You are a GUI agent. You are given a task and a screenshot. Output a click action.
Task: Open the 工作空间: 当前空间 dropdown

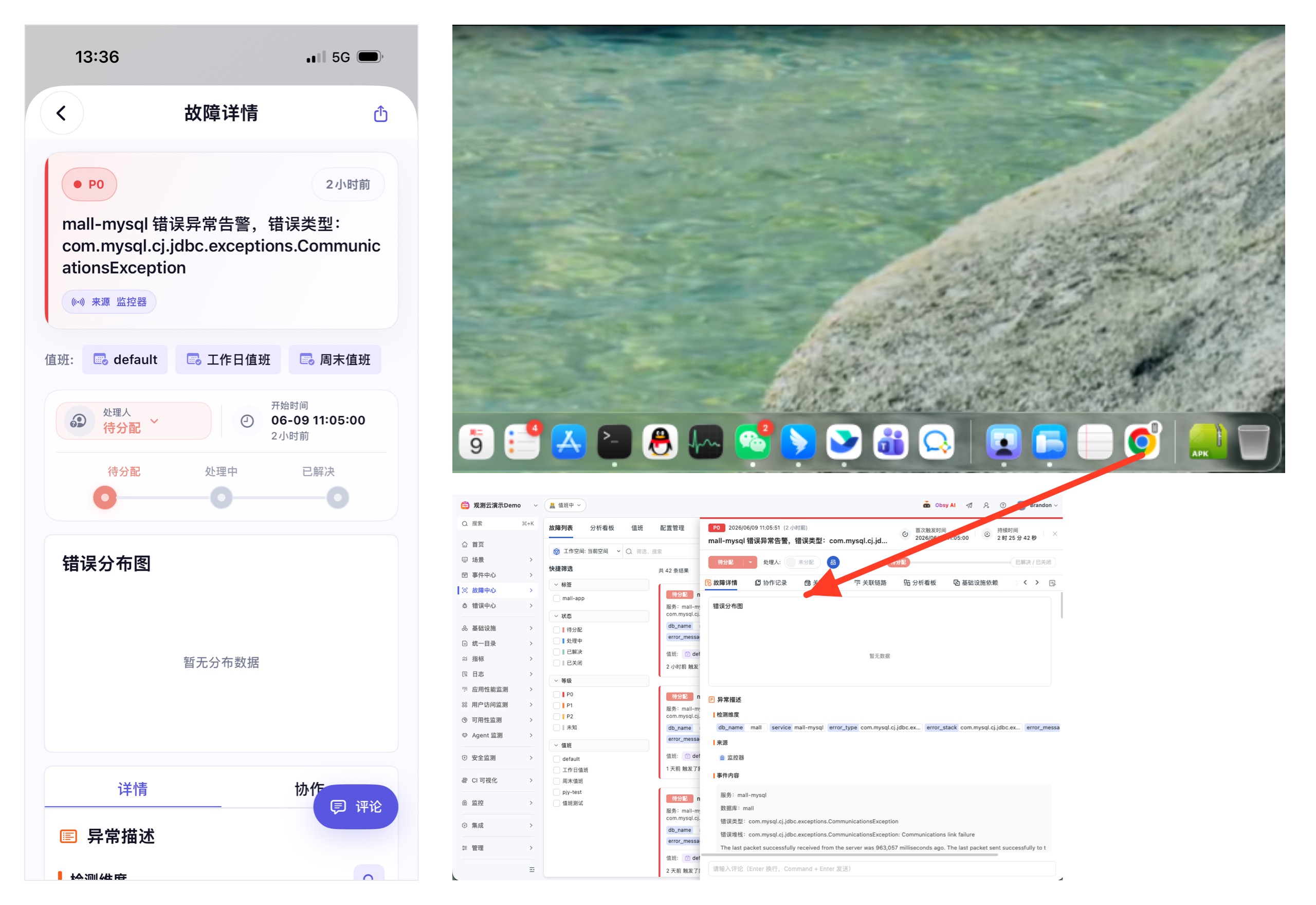click(x=586, y=551)
